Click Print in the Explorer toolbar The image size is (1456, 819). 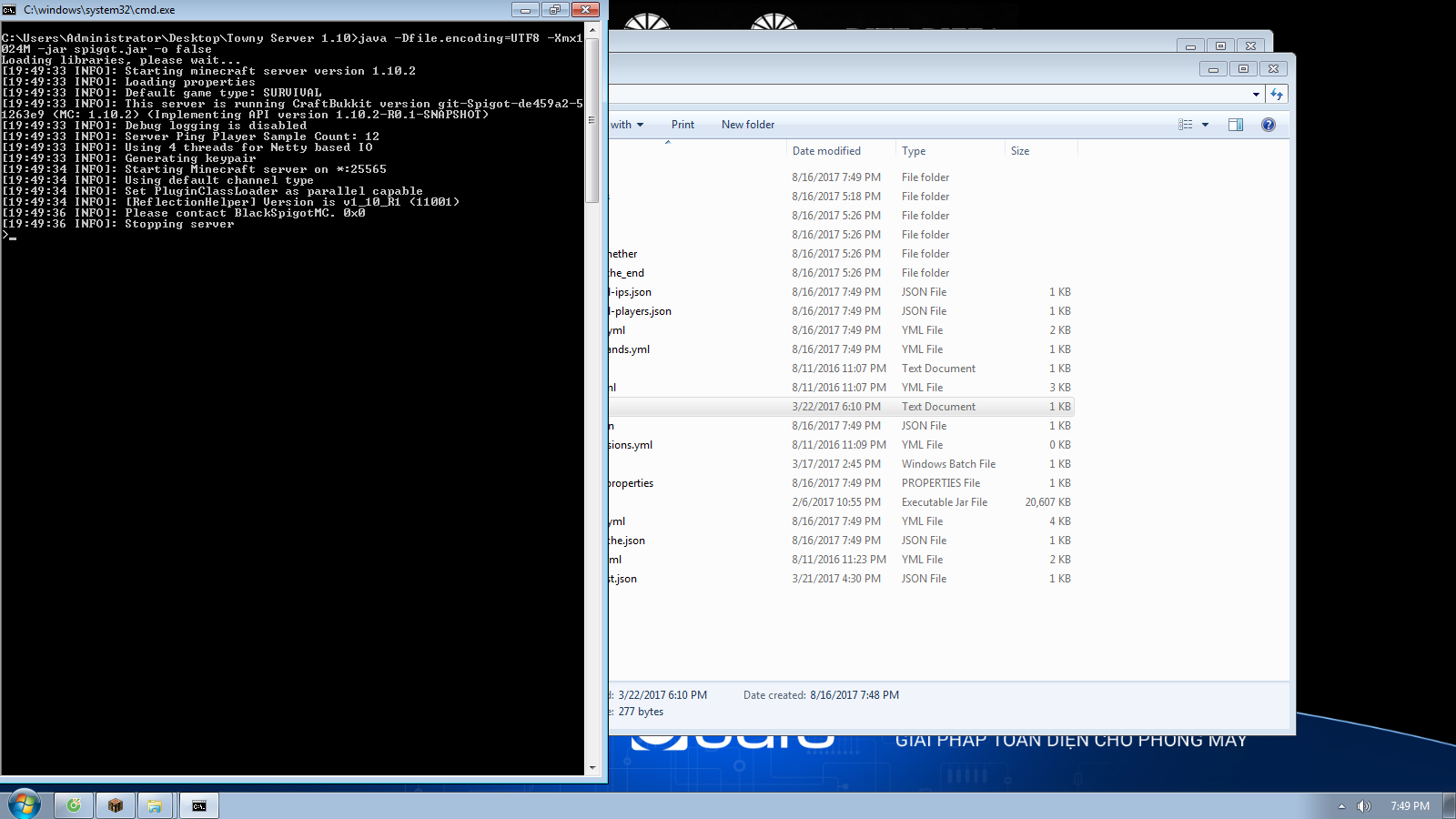(682, 125)
